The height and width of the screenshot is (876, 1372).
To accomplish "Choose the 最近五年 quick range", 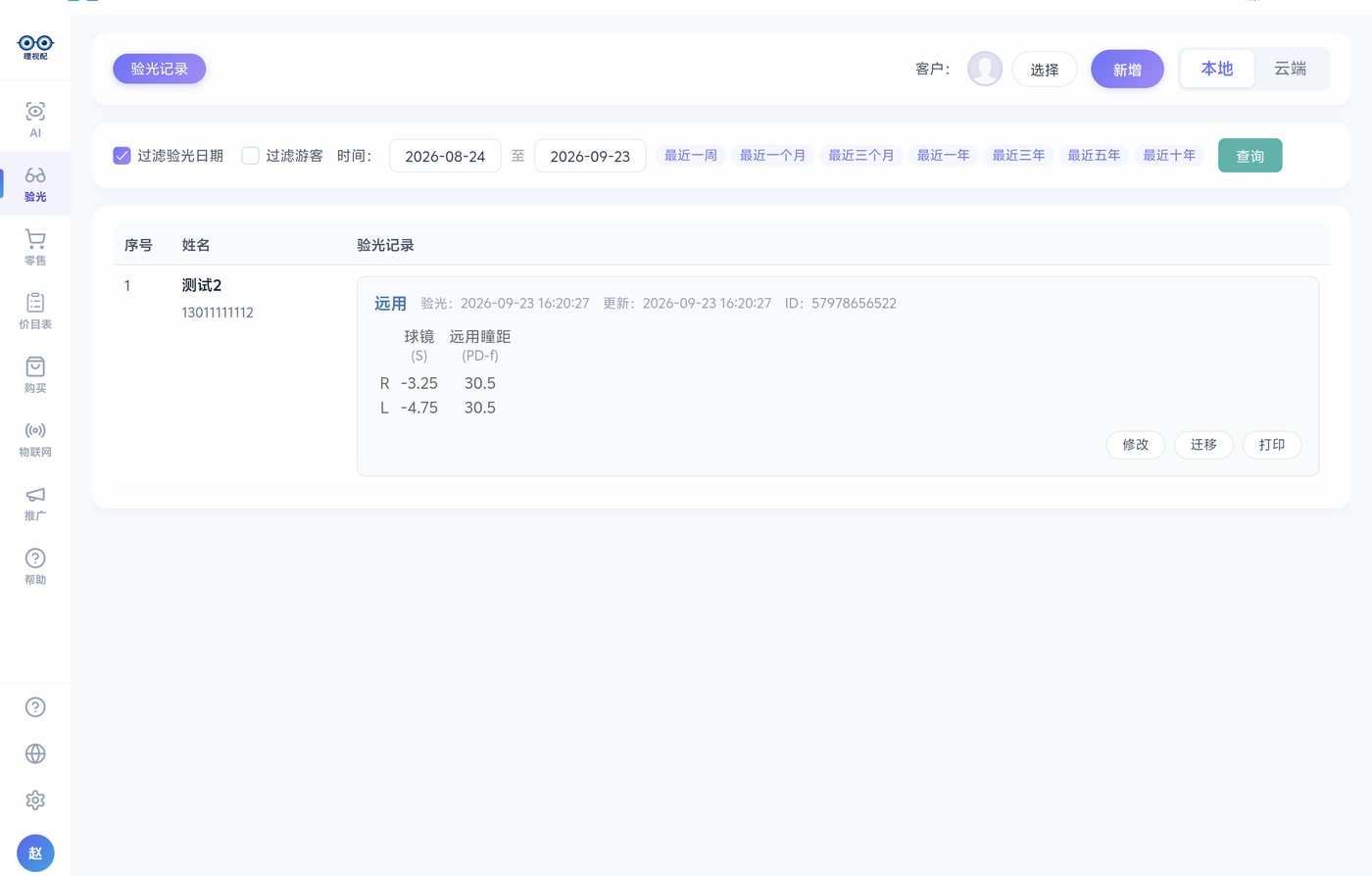I will [1094, 155].
